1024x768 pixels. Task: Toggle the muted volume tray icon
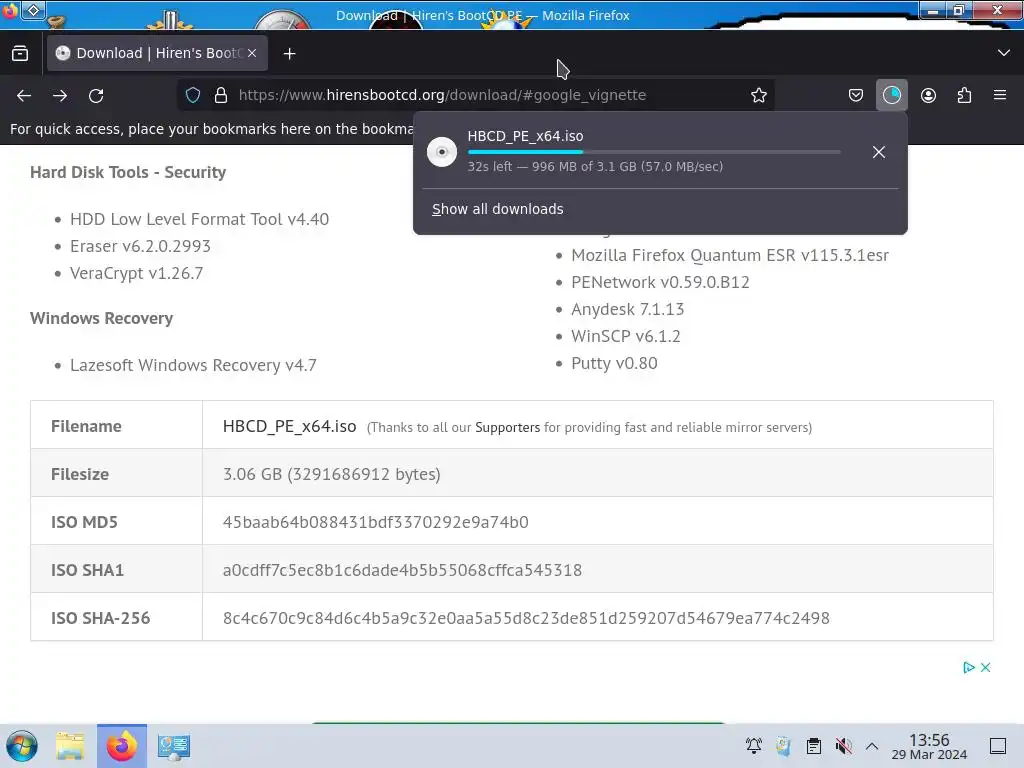[843, 746]
